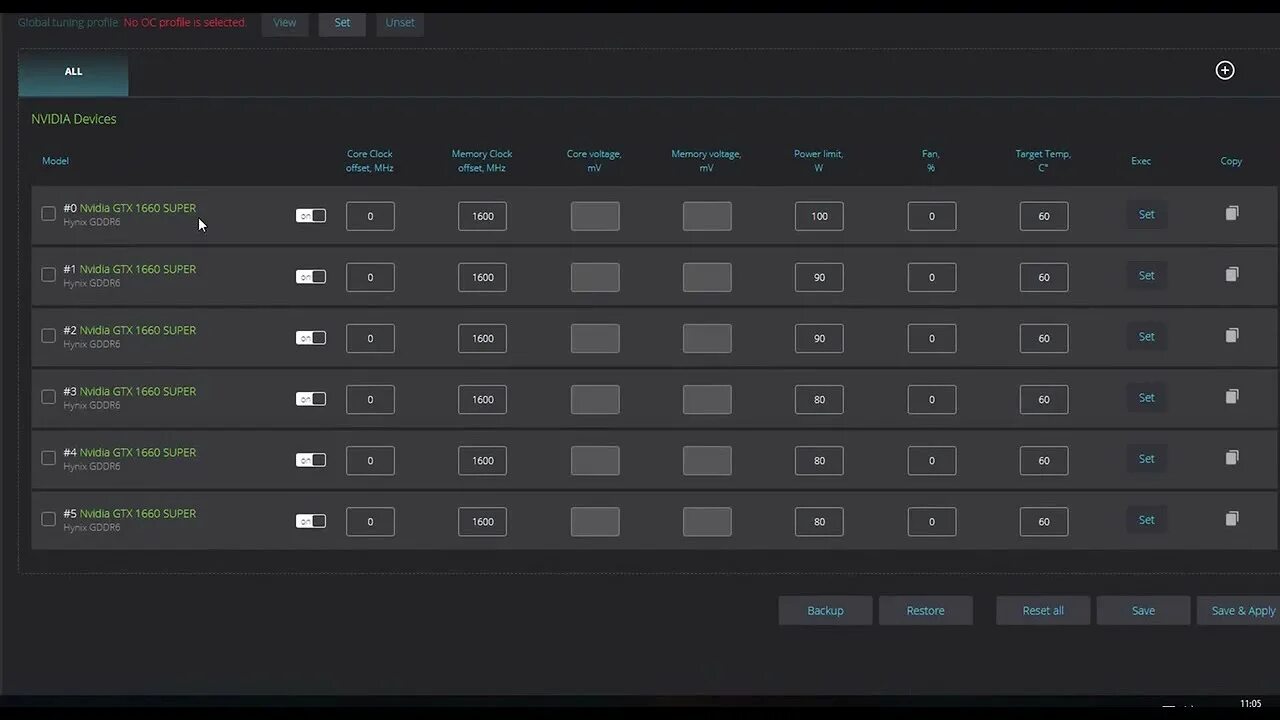This screenshot has width=1280, height=720.
Task: Click Set in Exec column for GPU #3
Action: click(x=1147, y=398)
